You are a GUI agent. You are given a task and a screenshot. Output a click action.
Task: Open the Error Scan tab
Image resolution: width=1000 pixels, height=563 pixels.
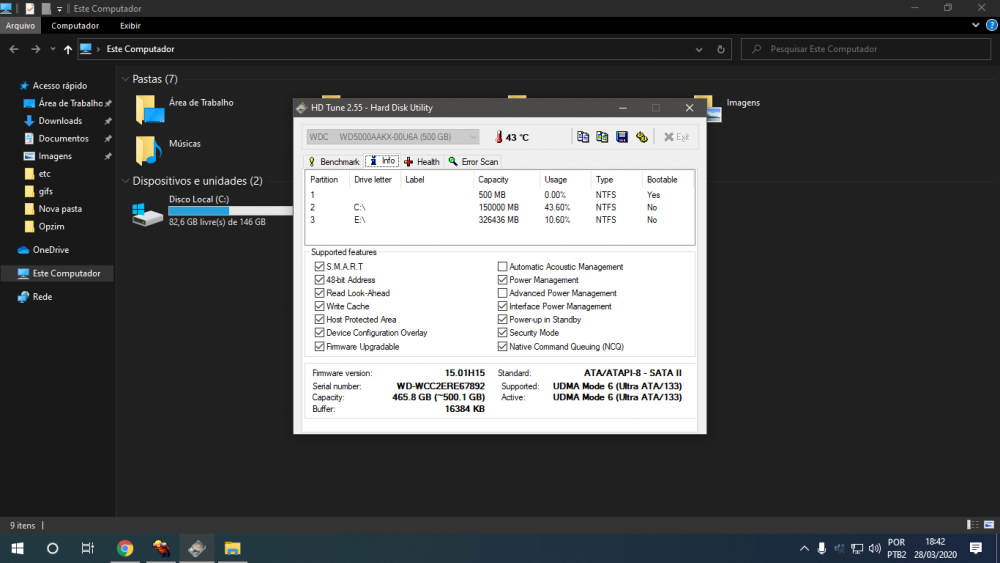click(x=473, y=161)
